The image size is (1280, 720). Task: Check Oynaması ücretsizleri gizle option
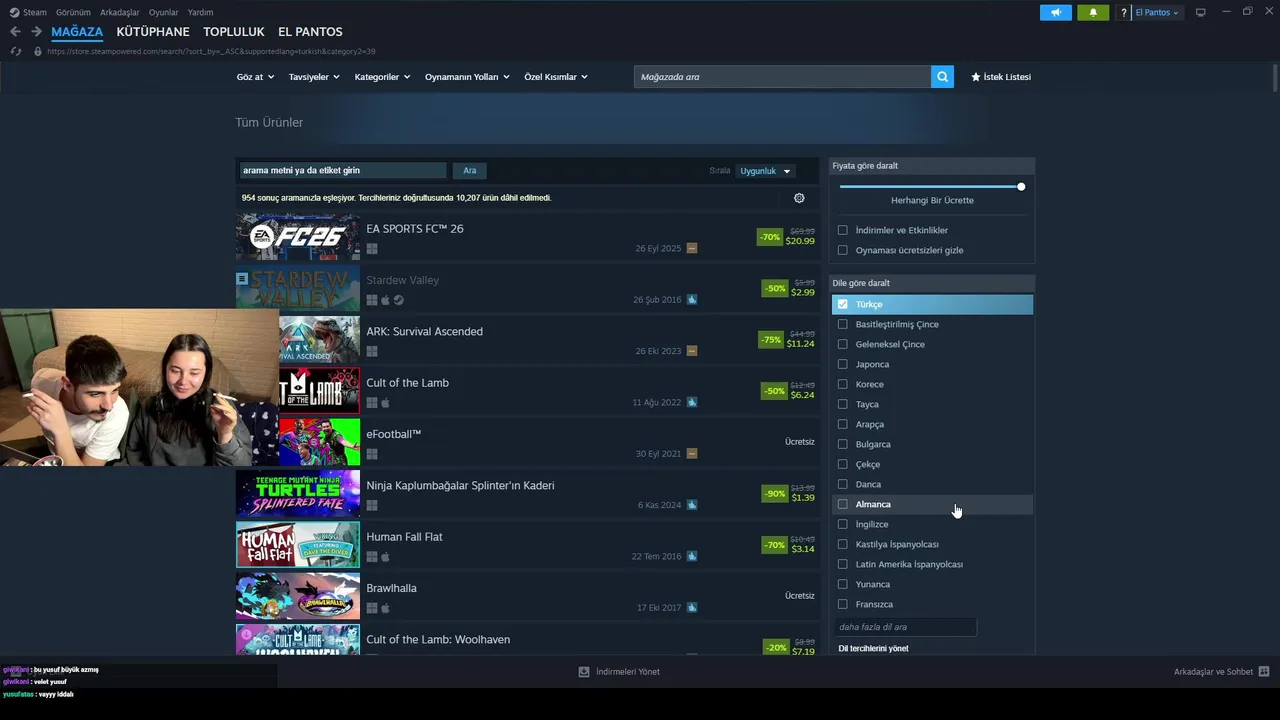pyautogui.click(x=843, y=250)
